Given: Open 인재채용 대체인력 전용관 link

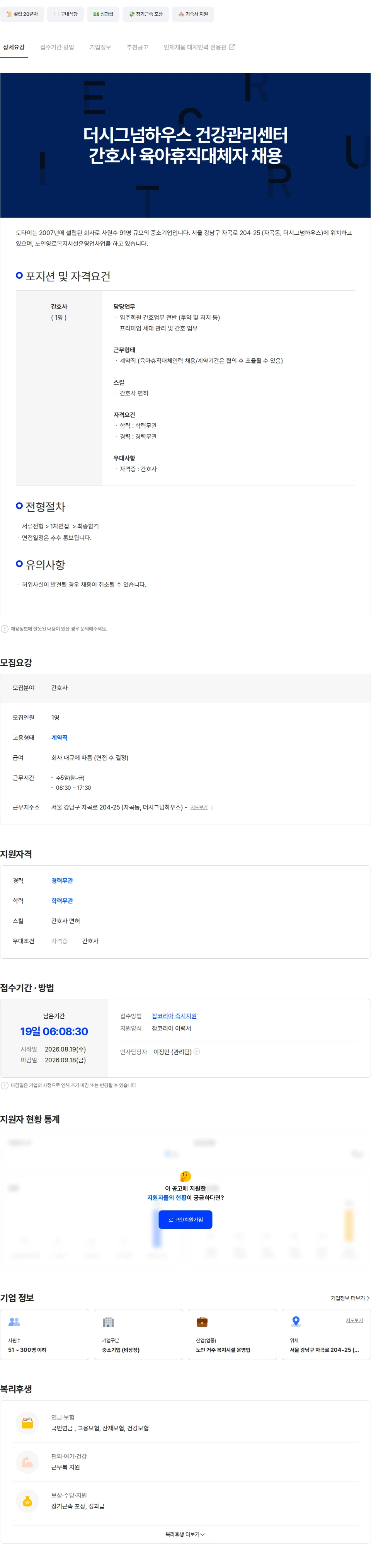Looking at the screenshot, I should 199,48.
